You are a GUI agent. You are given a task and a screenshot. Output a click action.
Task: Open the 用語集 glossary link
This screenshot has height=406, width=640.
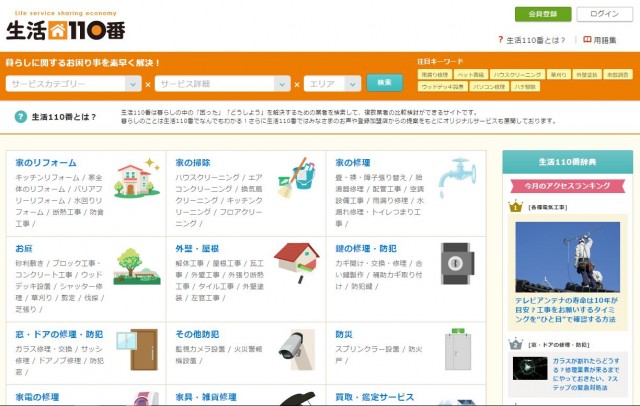(605, 40)
